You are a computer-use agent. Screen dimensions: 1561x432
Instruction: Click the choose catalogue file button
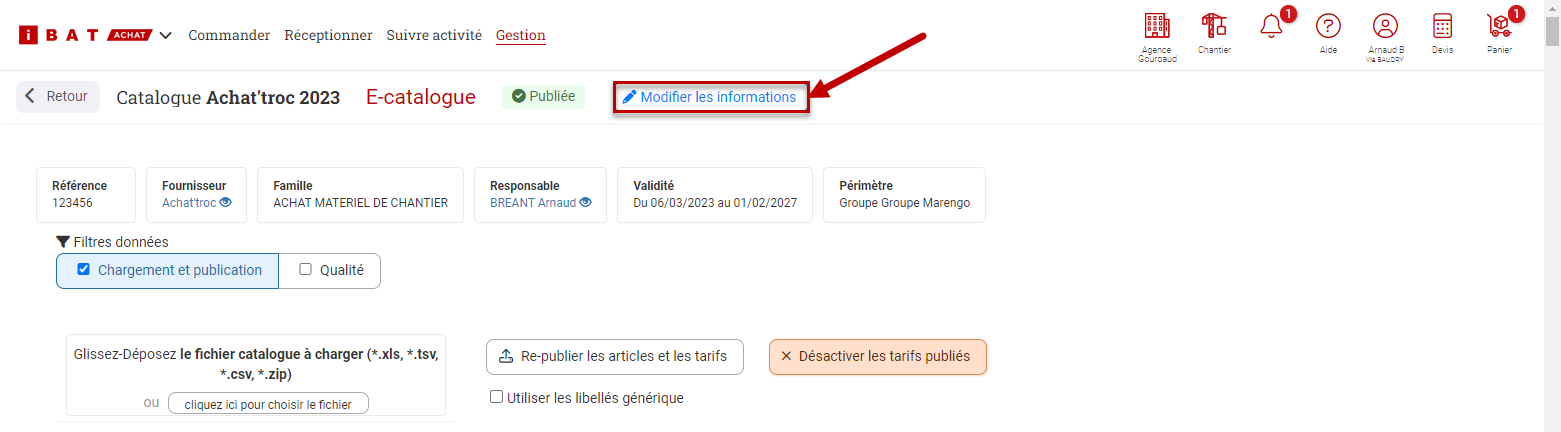tap(268, 404)
